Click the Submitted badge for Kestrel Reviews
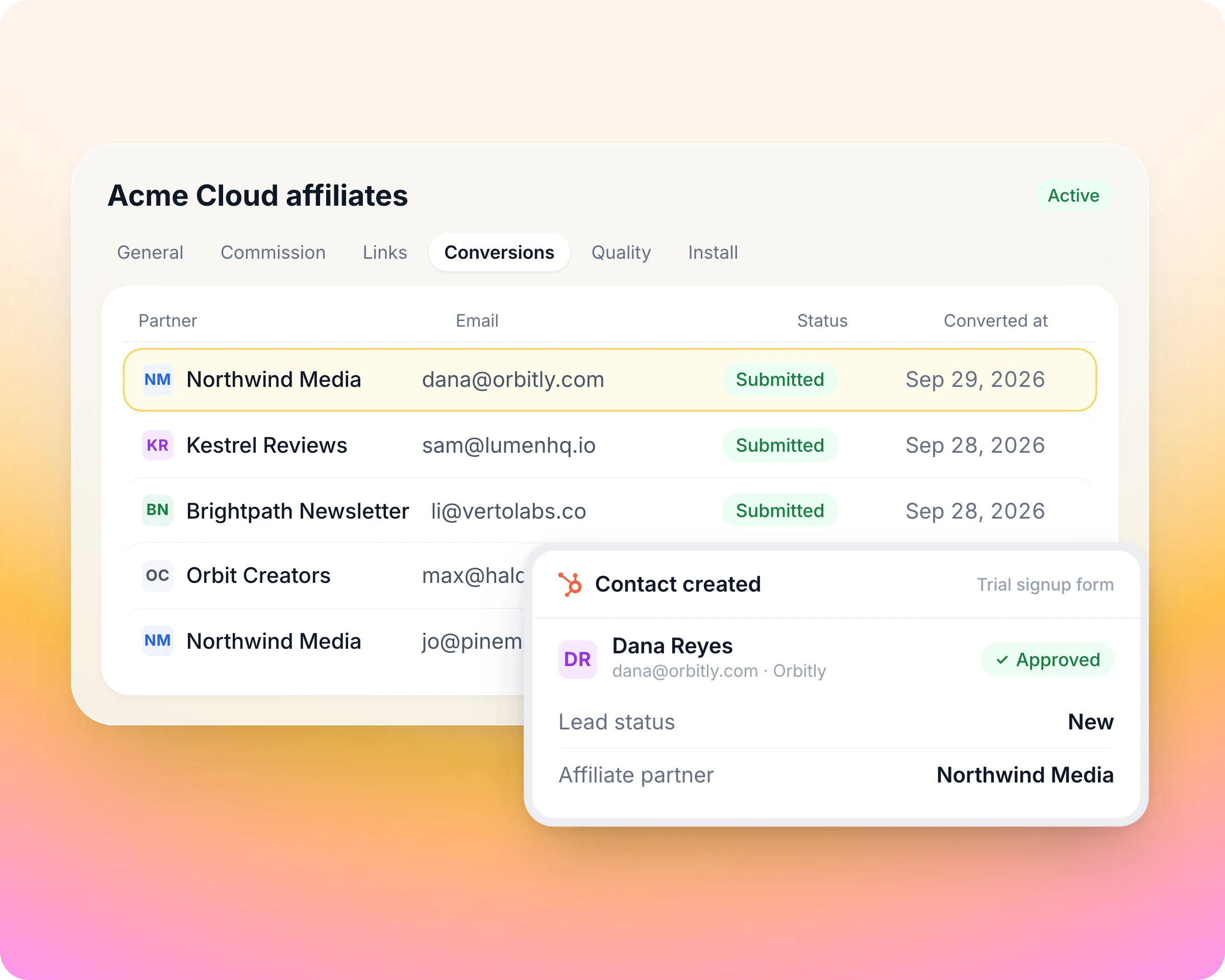Screen dimensions: 1225x980 [779, 446]
